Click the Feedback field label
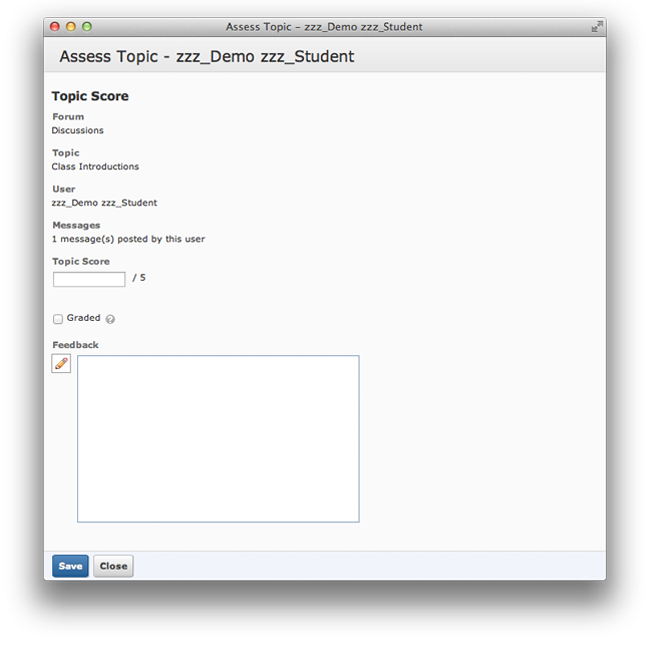Image resolution: width=650 pixels, height=667 pixels. tap(75, 345)
